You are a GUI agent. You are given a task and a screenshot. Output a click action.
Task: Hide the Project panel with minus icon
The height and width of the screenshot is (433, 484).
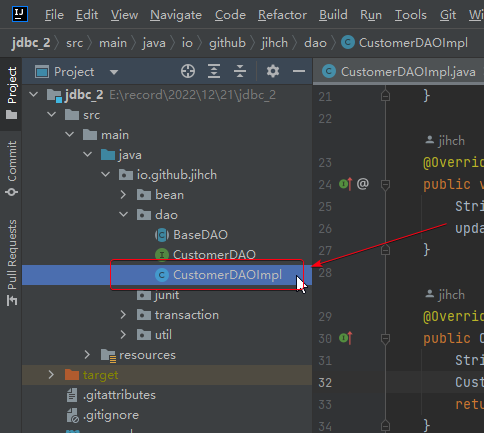pos(299,71)
